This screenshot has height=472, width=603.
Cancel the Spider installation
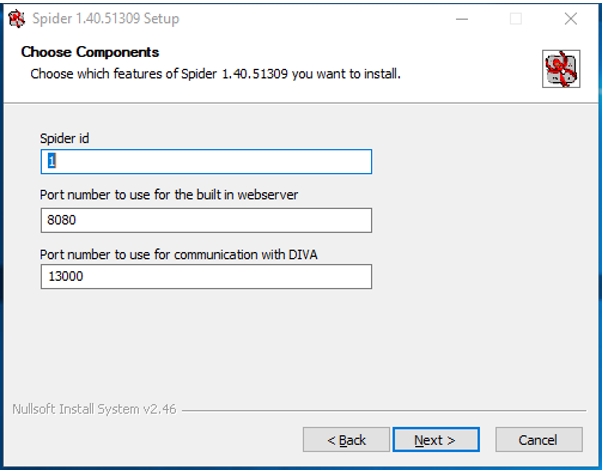tap(539, 440)
